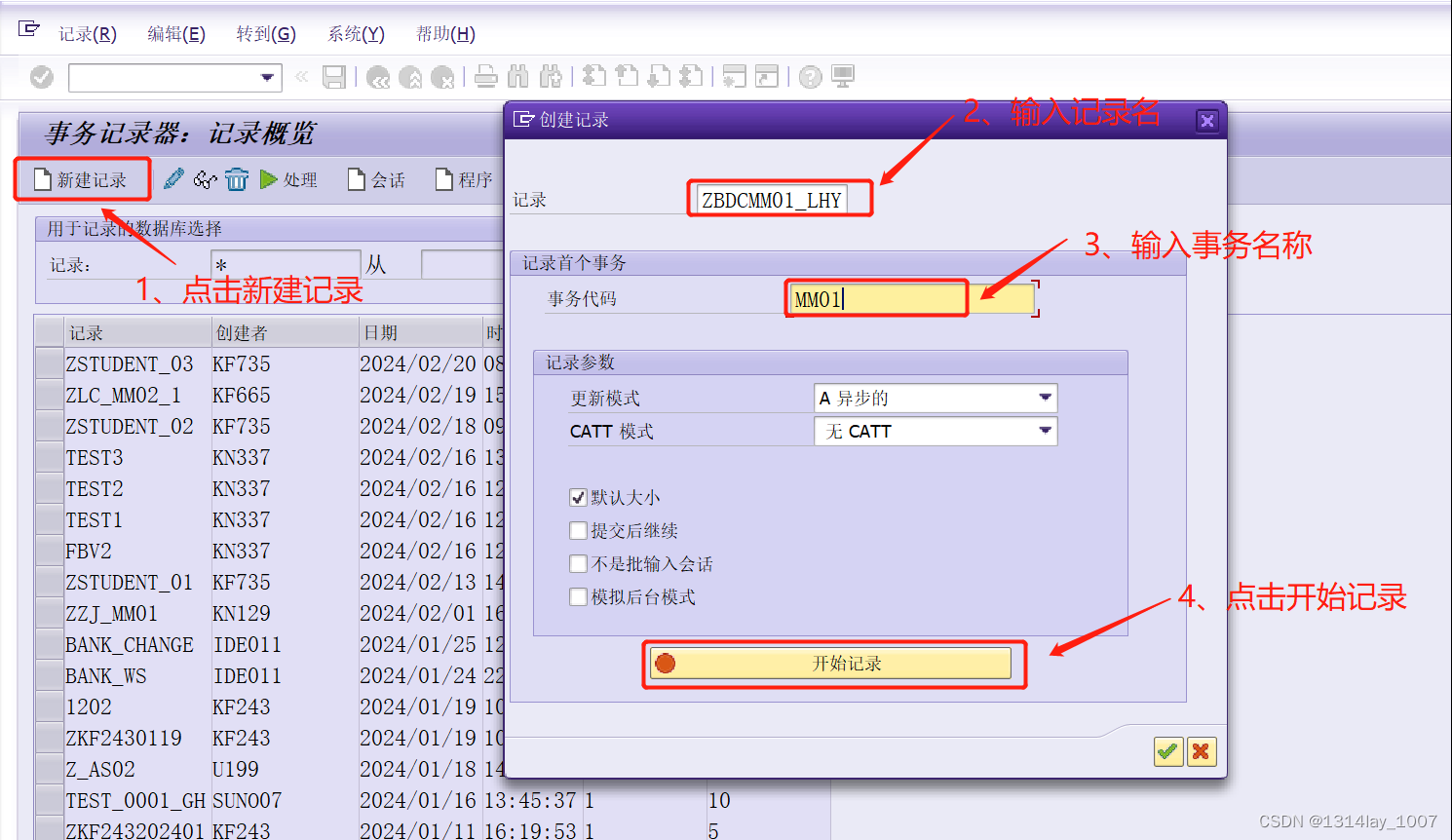1452x840 pixels.
Task: Open the command field dropdown arrow
Action: [x=267, y=77]
